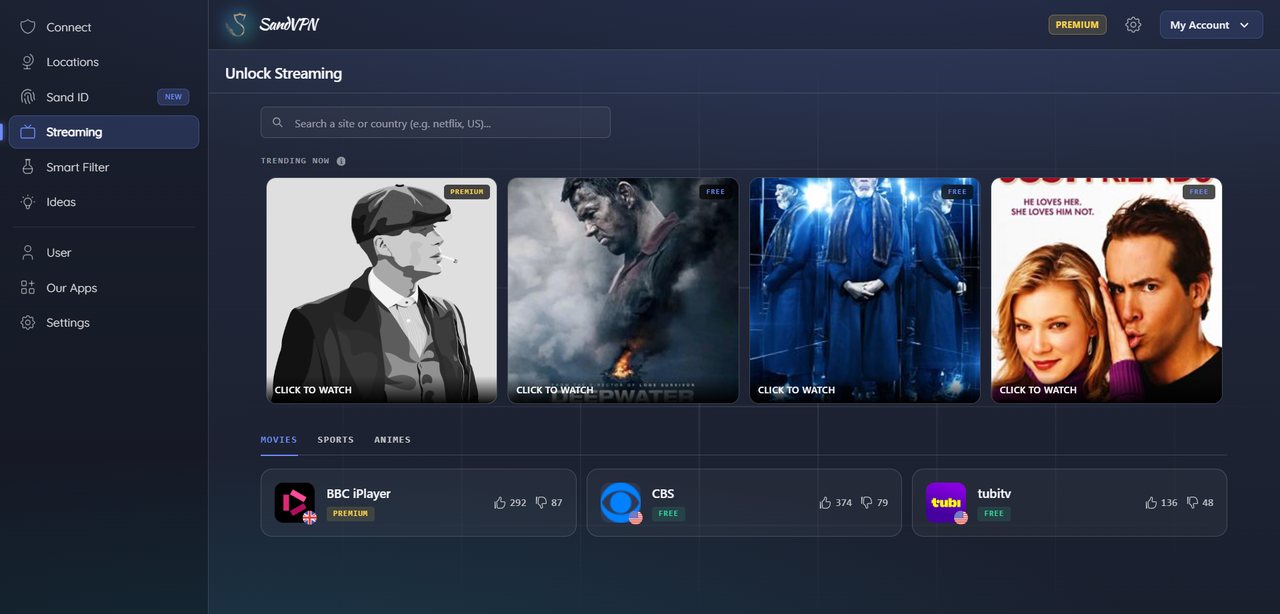Click the Settings gear icon in sidebar
The image size is (1280, 614).
28,323
